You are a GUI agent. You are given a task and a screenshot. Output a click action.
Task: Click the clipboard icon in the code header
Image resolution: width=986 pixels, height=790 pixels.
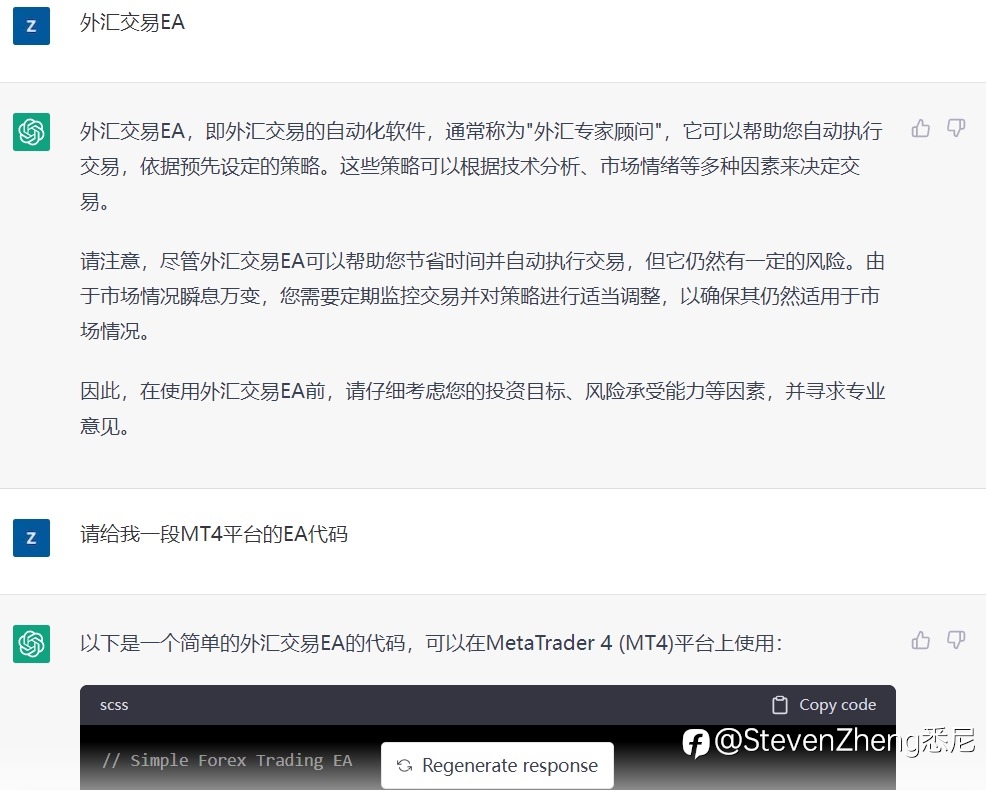coord(780,705)
